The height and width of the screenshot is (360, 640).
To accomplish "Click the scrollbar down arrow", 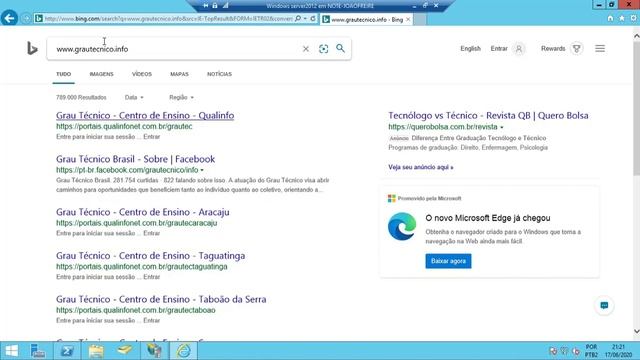I will [636, 331].
